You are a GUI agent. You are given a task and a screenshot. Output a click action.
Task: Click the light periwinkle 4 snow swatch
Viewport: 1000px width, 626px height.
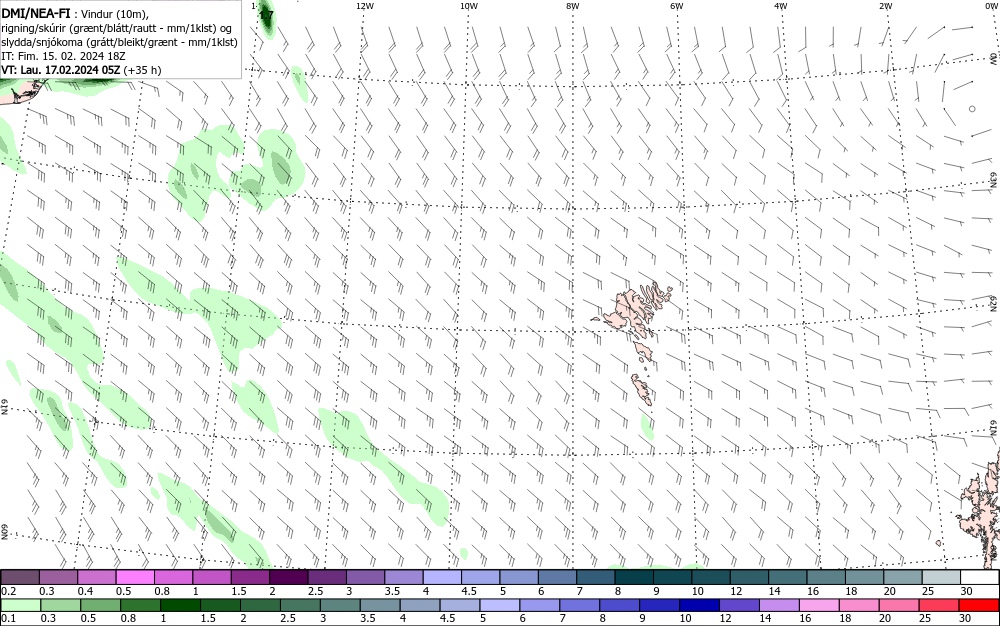(443, 578)
